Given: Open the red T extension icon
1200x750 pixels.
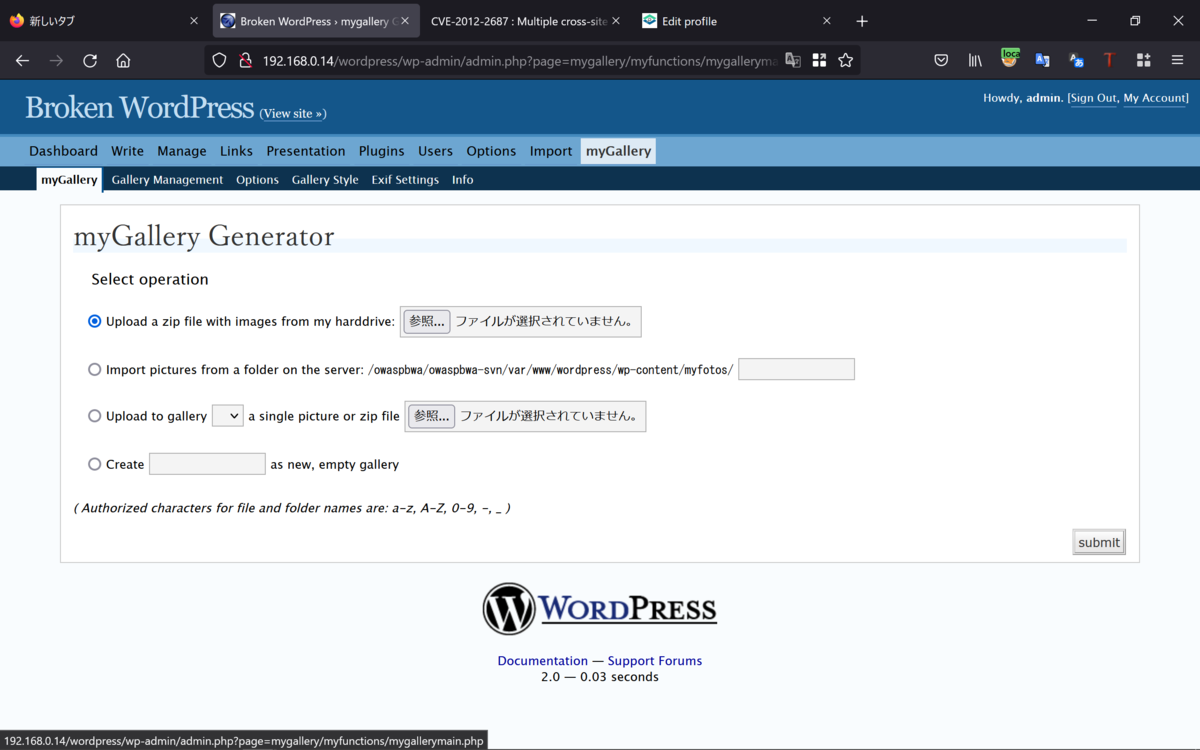Looking at the screenshot, I should (1109, 60).
